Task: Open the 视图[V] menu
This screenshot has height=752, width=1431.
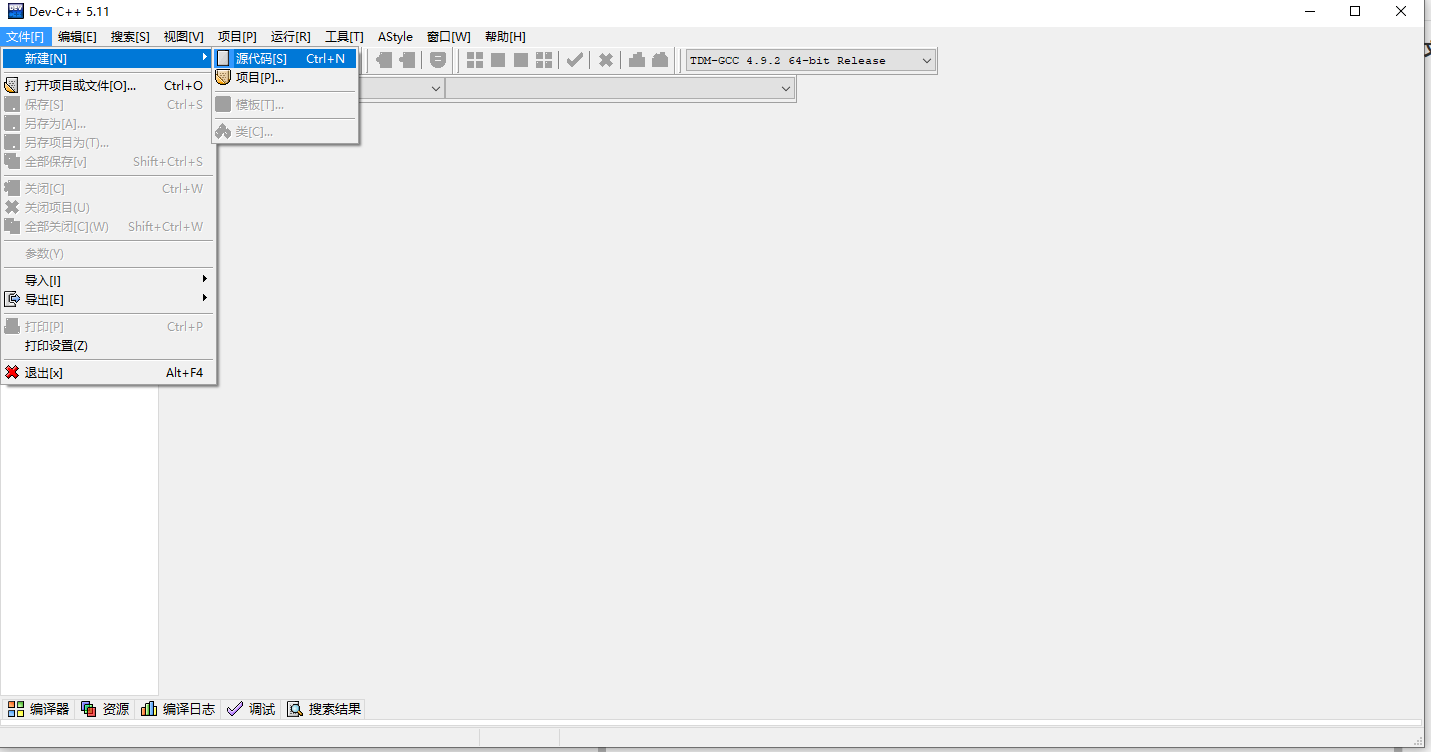Action: 183,37
